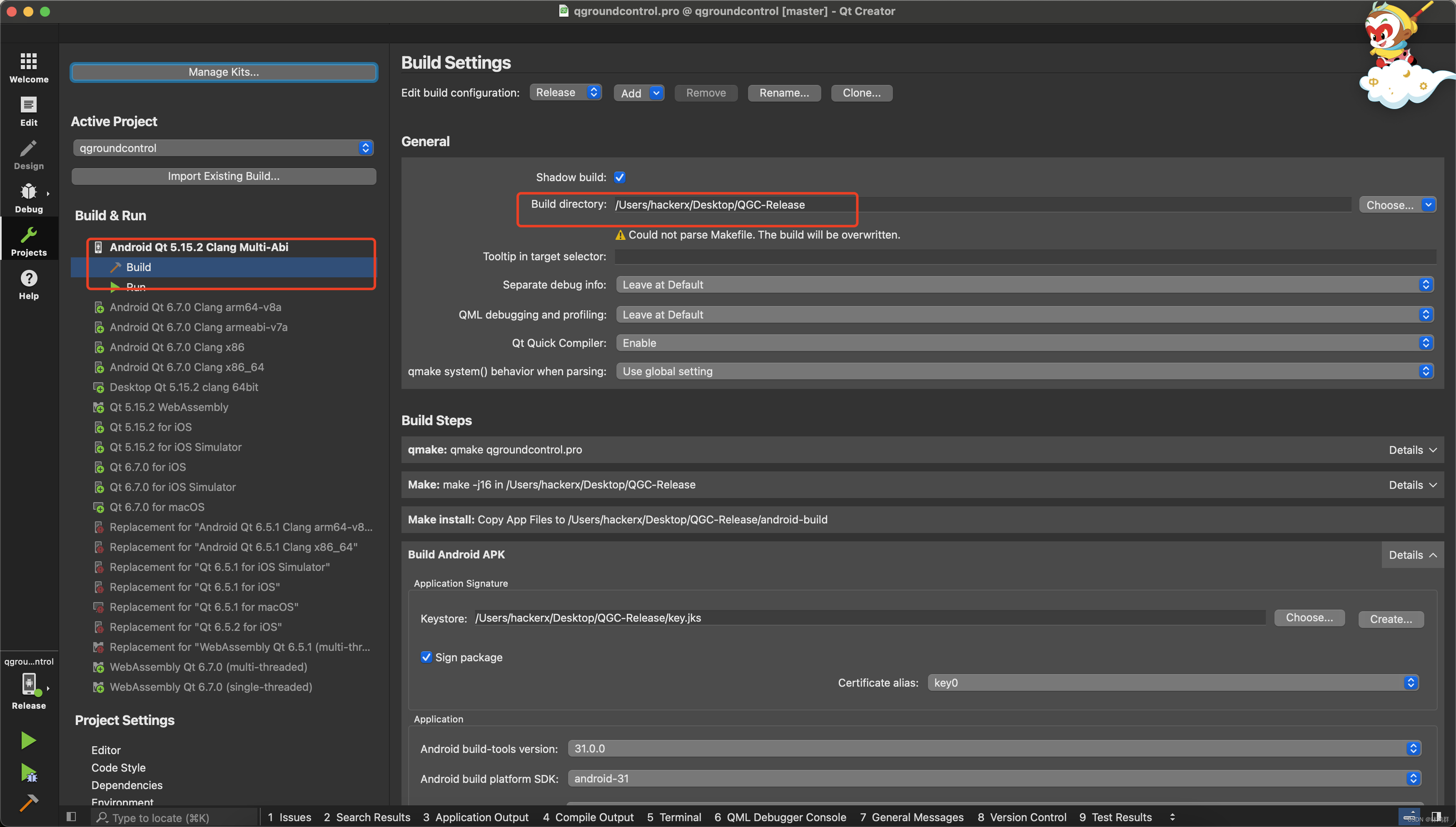Open Certificate alias dropdown
The width and height of the screenshot is (1456, 827).
click(x=1173, y=683)
